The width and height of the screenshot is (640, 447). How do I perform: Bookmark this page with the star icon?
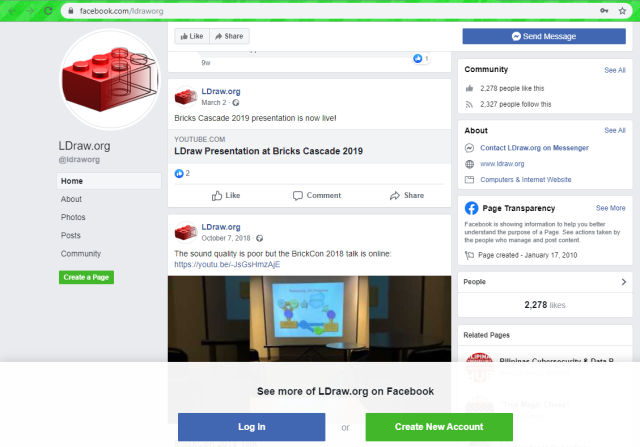tap(622, 11)
